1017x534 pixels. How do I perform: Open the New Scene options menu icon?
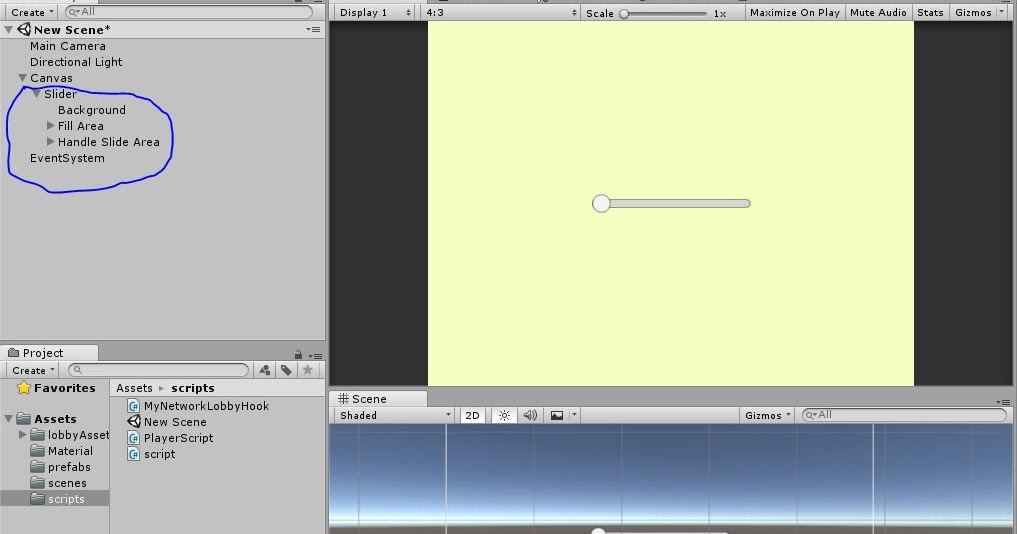tap(314, 29)
